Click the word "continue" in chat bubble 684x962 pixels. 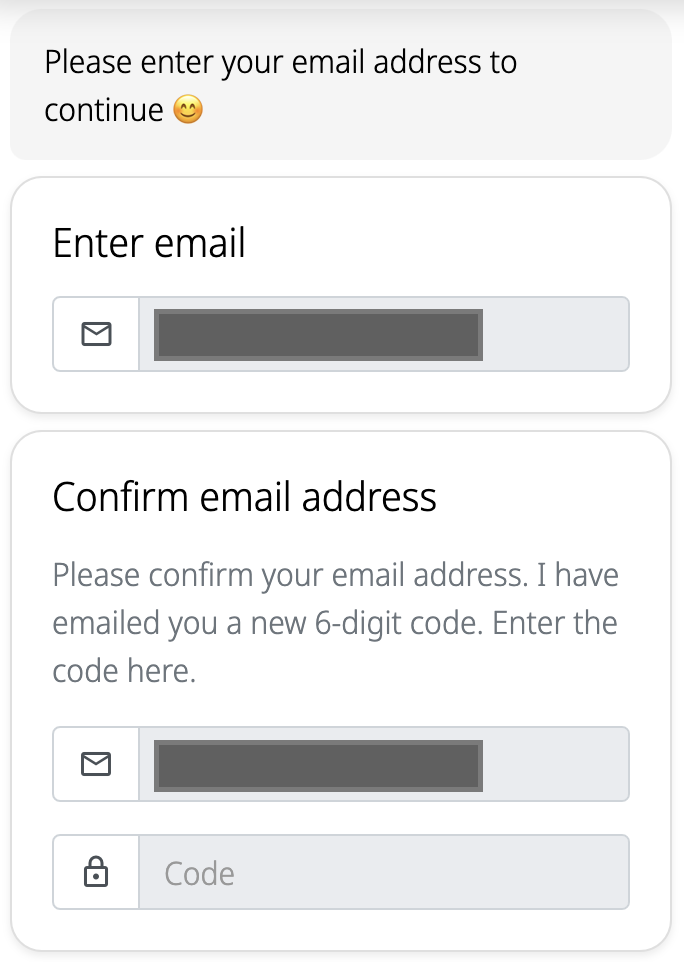[x=104, y=110]
